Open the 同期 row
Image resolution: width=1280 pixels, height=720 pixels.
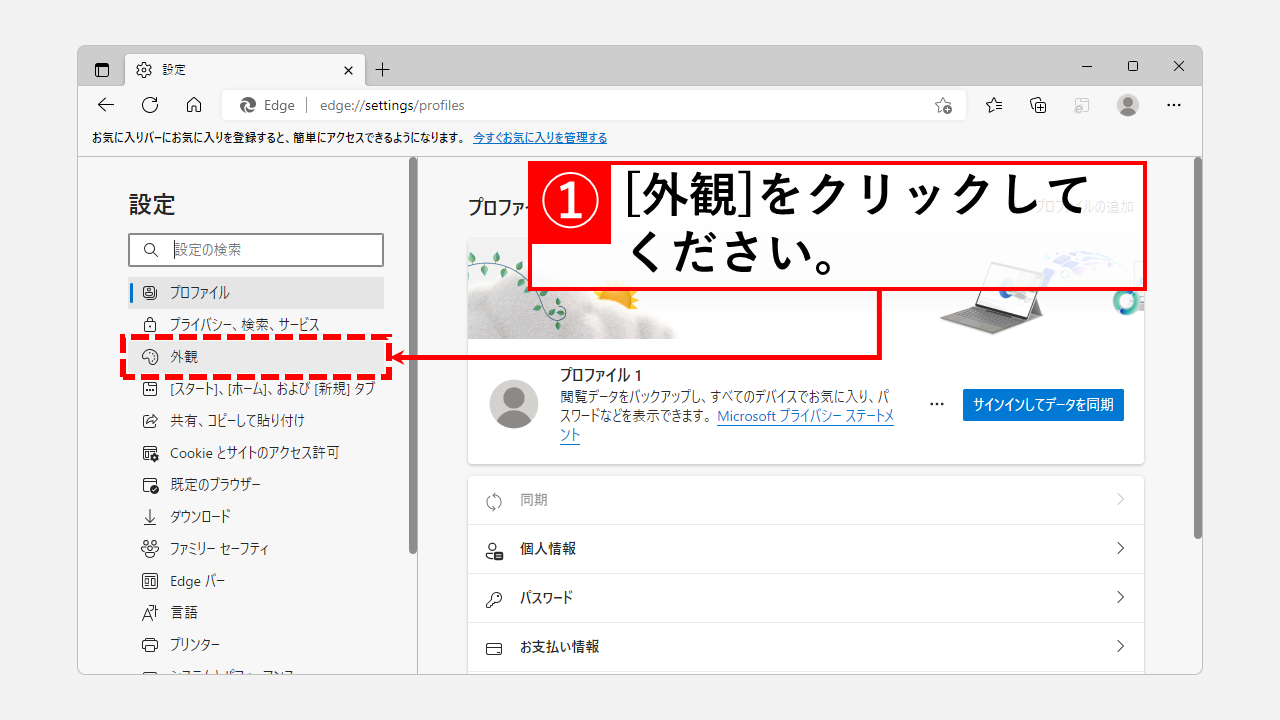click(x=806, y=500)
